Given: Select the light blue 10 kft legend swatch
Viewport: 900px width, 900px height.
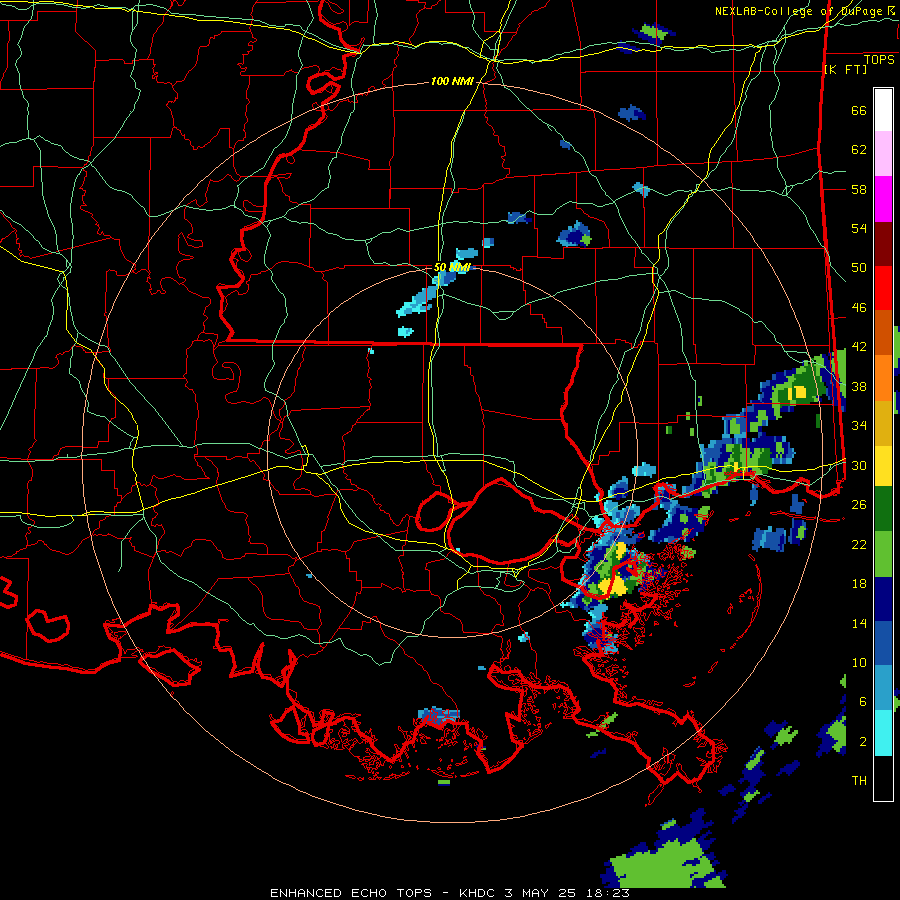Looking at the screenshot, I should pos(883,688).
